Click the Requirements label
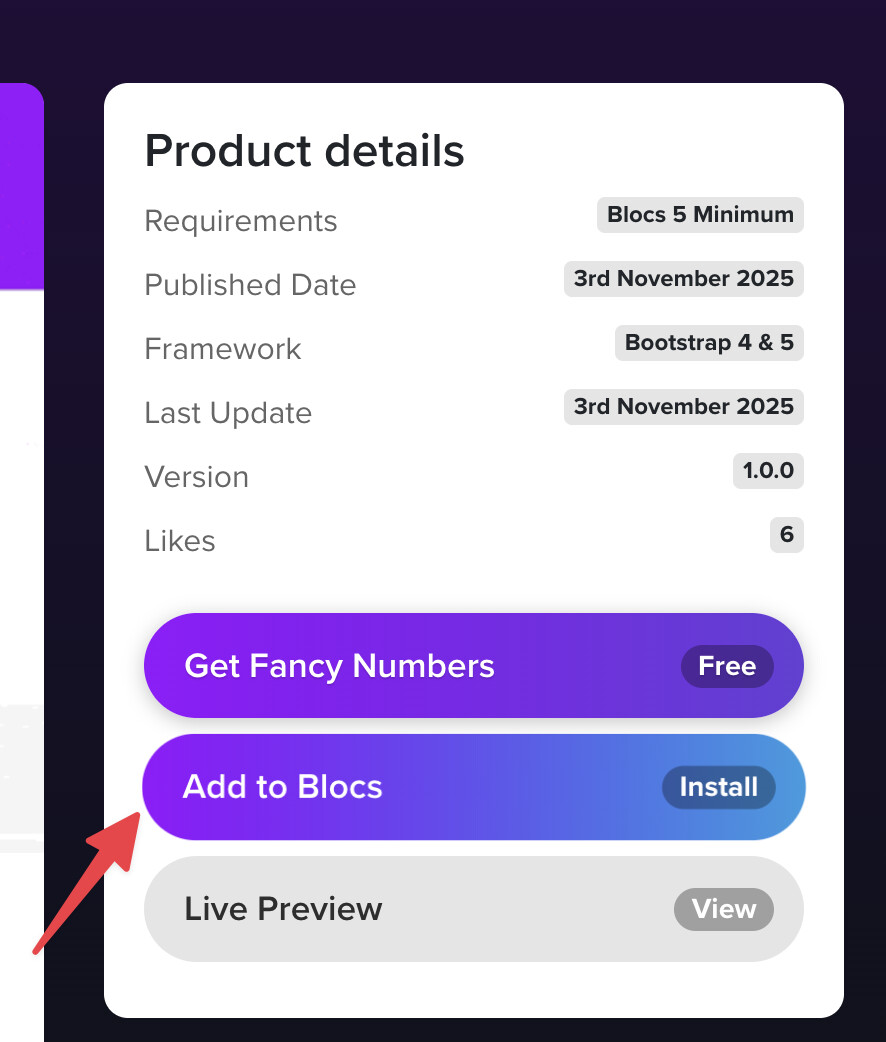 pos(241,221)
